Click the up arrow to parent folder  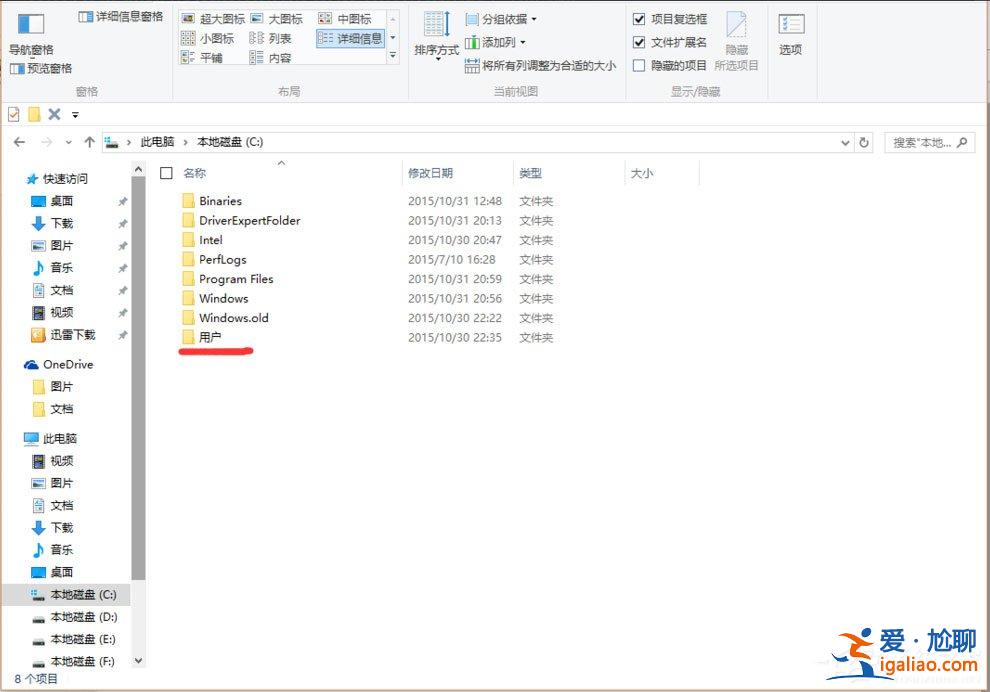pos(89,142)
